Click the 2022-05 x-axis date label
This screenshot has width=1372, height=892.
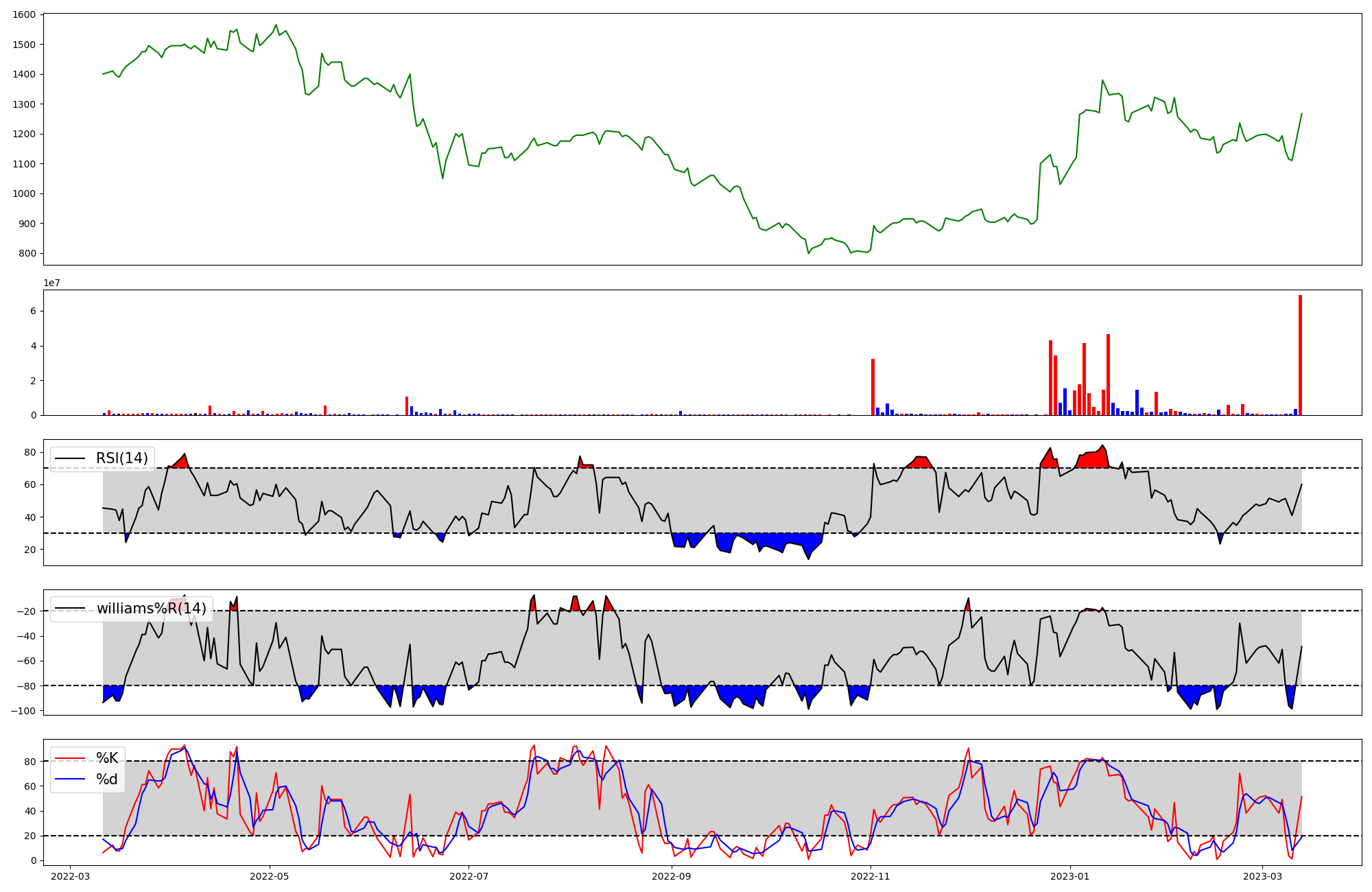click(x=269, y=876)
